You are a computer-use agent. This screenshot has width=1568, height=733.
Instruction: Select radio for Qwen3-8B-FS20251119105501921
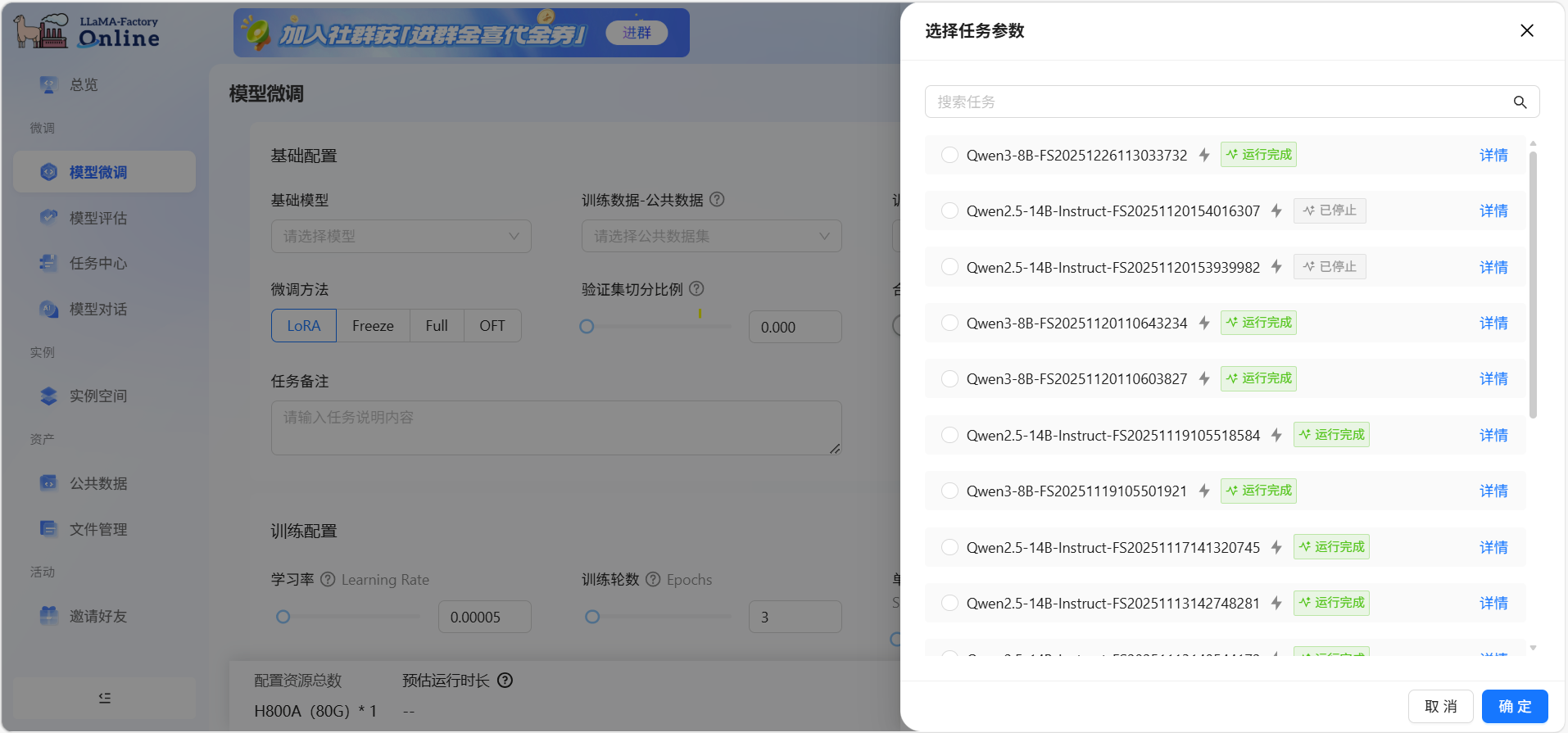(x=949, y=491)
